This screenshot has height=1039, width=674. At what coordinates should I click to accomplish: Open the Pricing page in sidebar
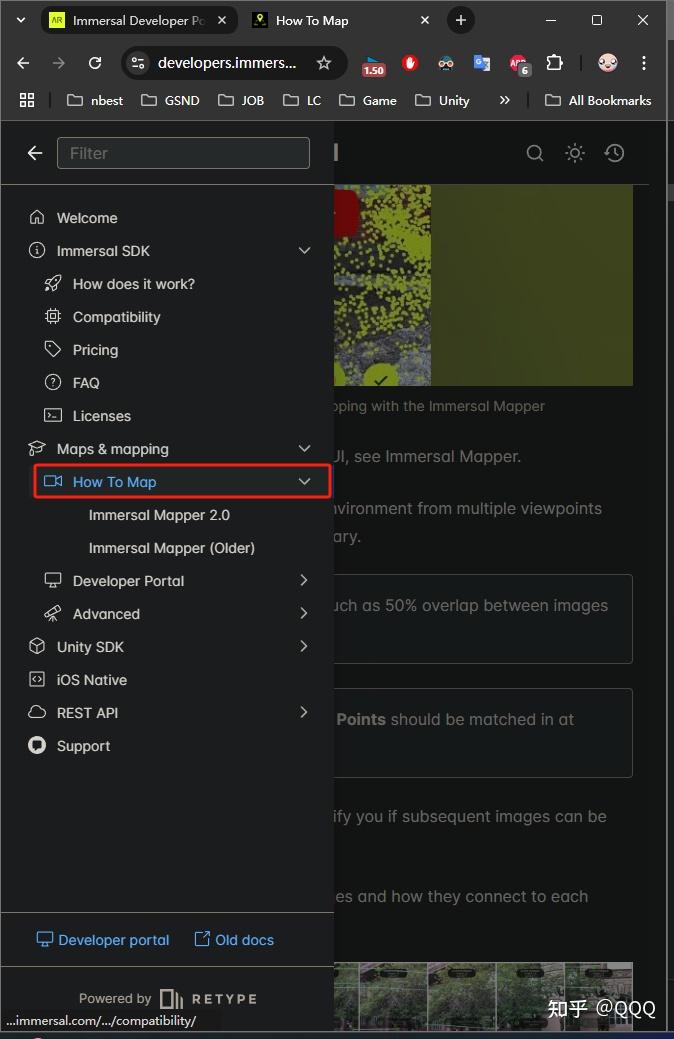pos(95,350)
